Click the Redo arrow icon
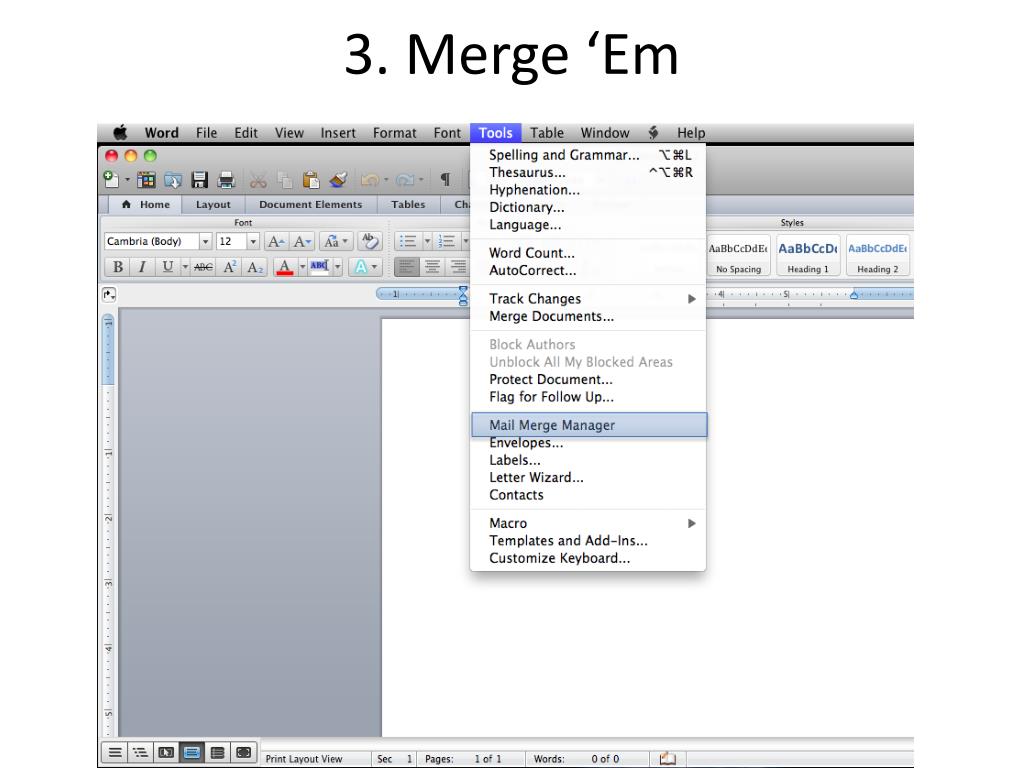 405,180
